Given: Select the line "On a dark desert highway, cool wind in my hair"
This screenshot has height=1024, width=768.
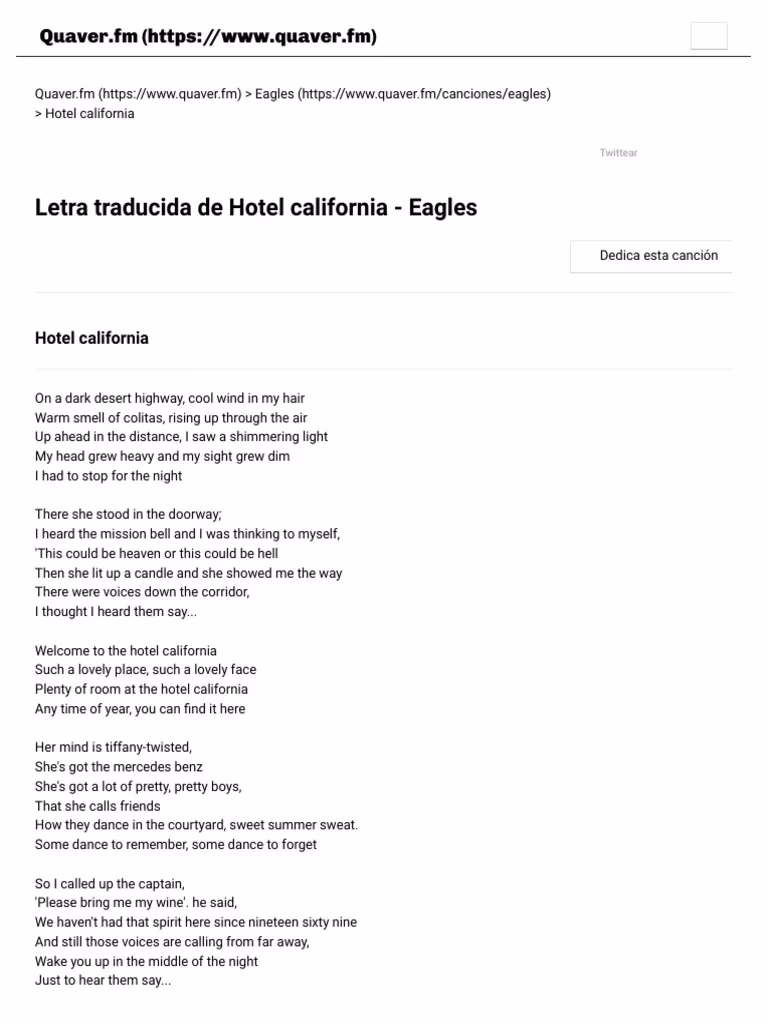Looking at the screenshot, I should 168,397.
